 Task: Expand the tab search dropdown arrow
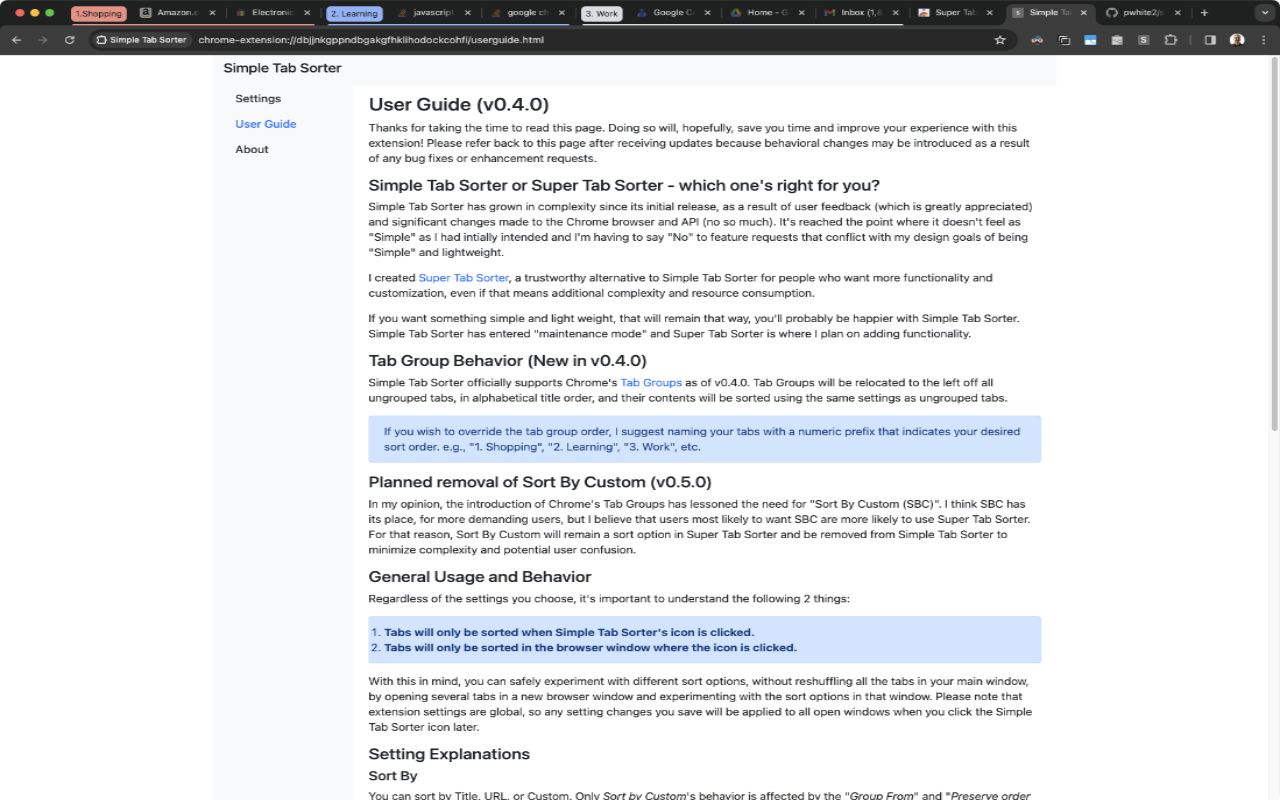pos(1262,13)
